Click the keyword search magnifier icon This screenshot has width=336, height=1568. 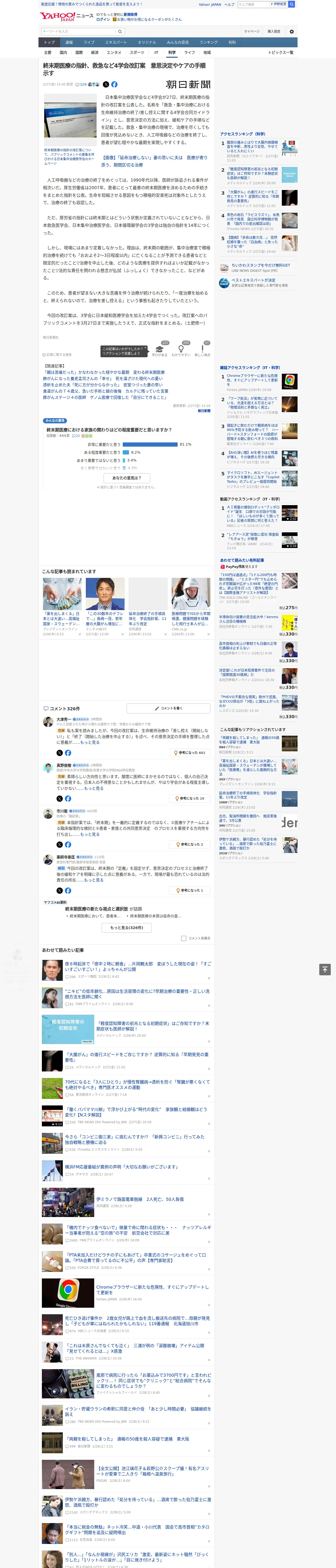coord(120,32)
